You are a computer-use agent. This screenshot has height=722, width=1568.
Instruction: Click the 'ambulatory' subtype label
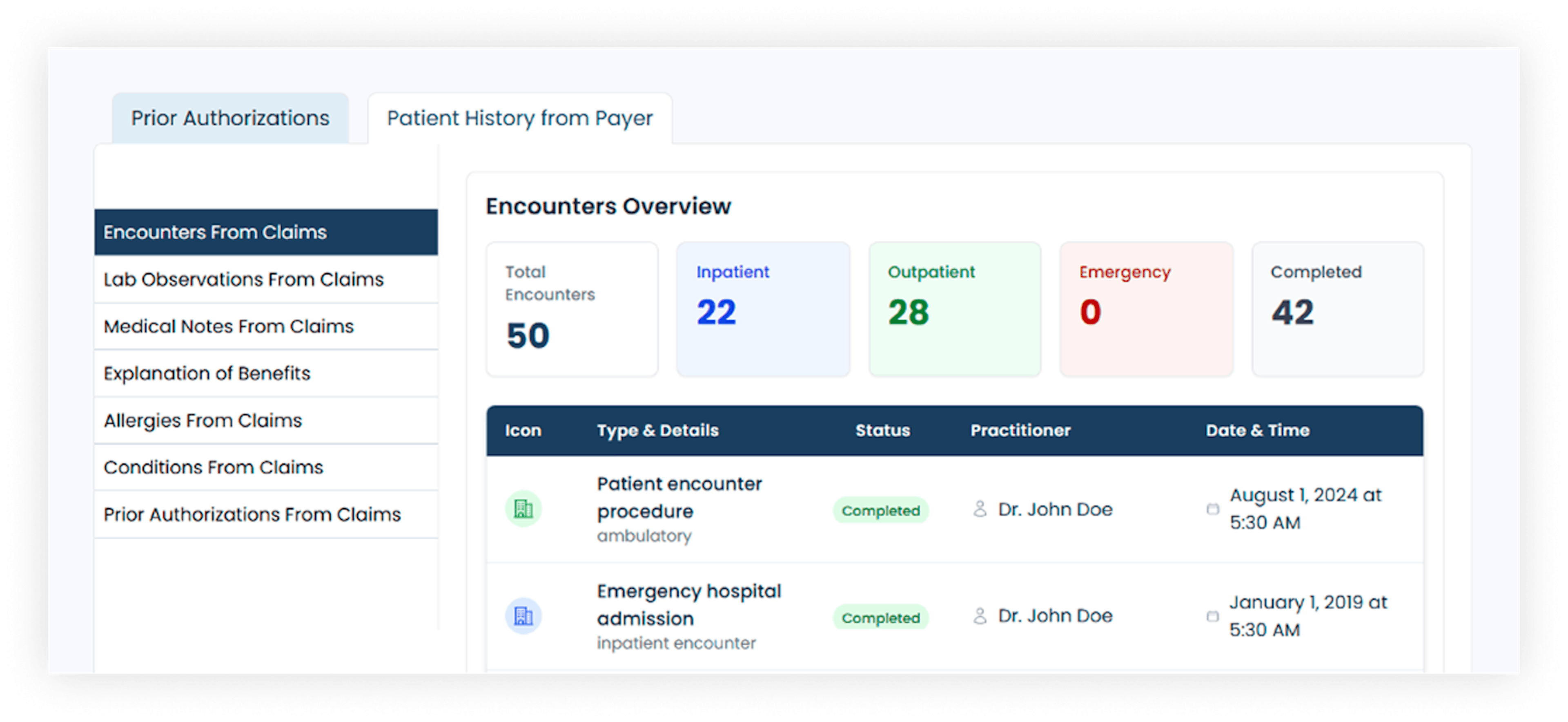[644, 536]
